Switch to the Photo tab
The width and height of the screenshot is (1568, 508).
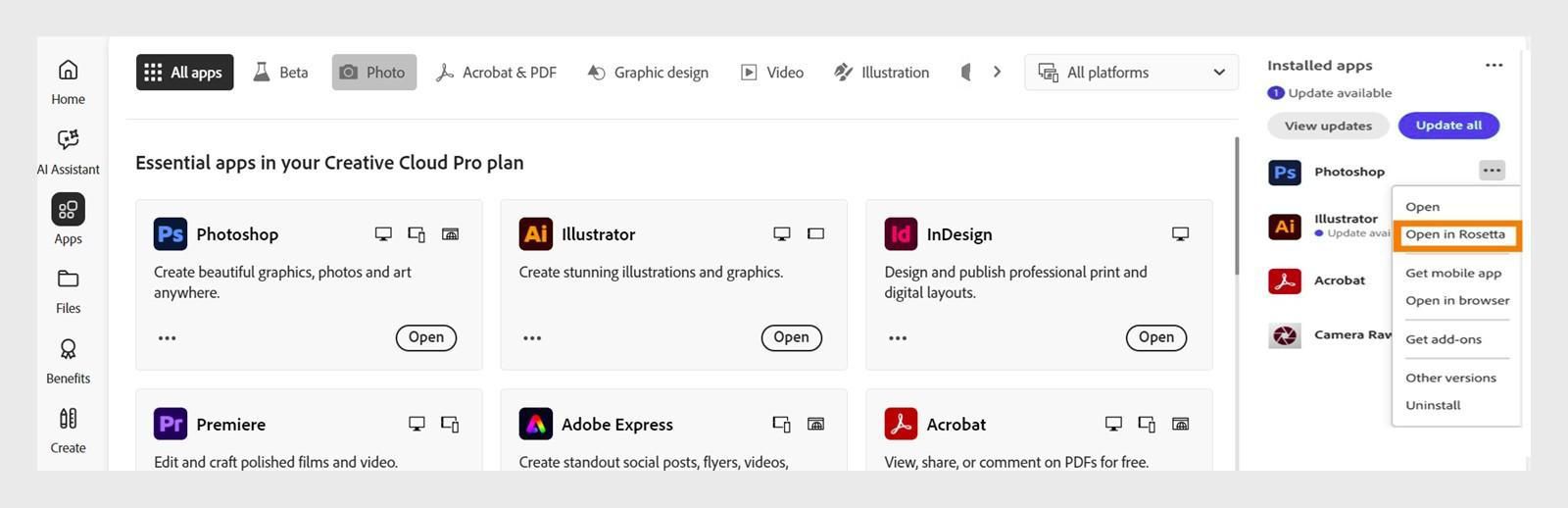click(x=373, y=73)
